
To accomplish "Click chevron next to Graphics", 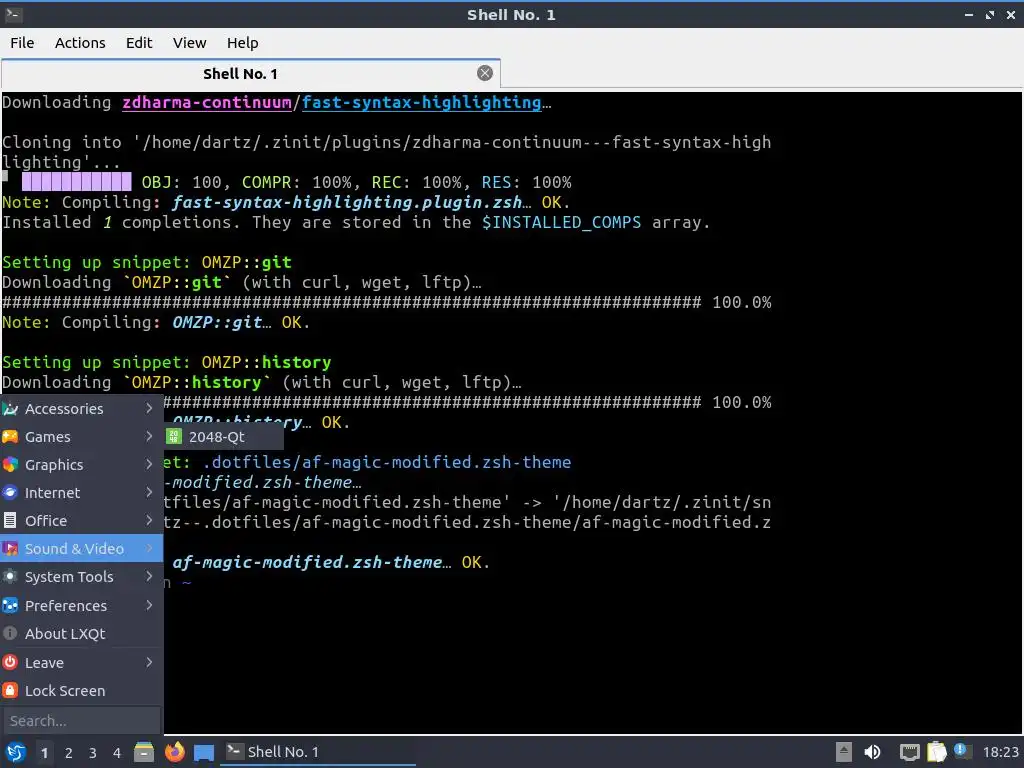I will [149, 464].
